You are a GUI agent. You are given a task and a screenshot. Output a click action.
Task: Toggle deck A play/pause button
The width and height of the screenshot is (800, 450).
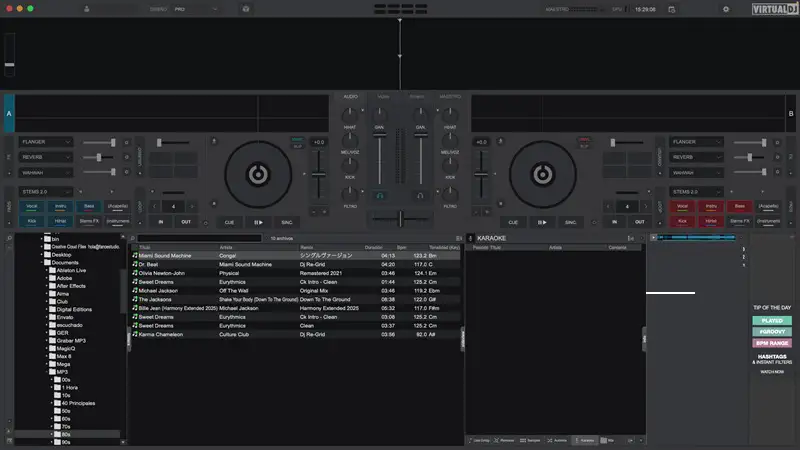click(258, 222)
